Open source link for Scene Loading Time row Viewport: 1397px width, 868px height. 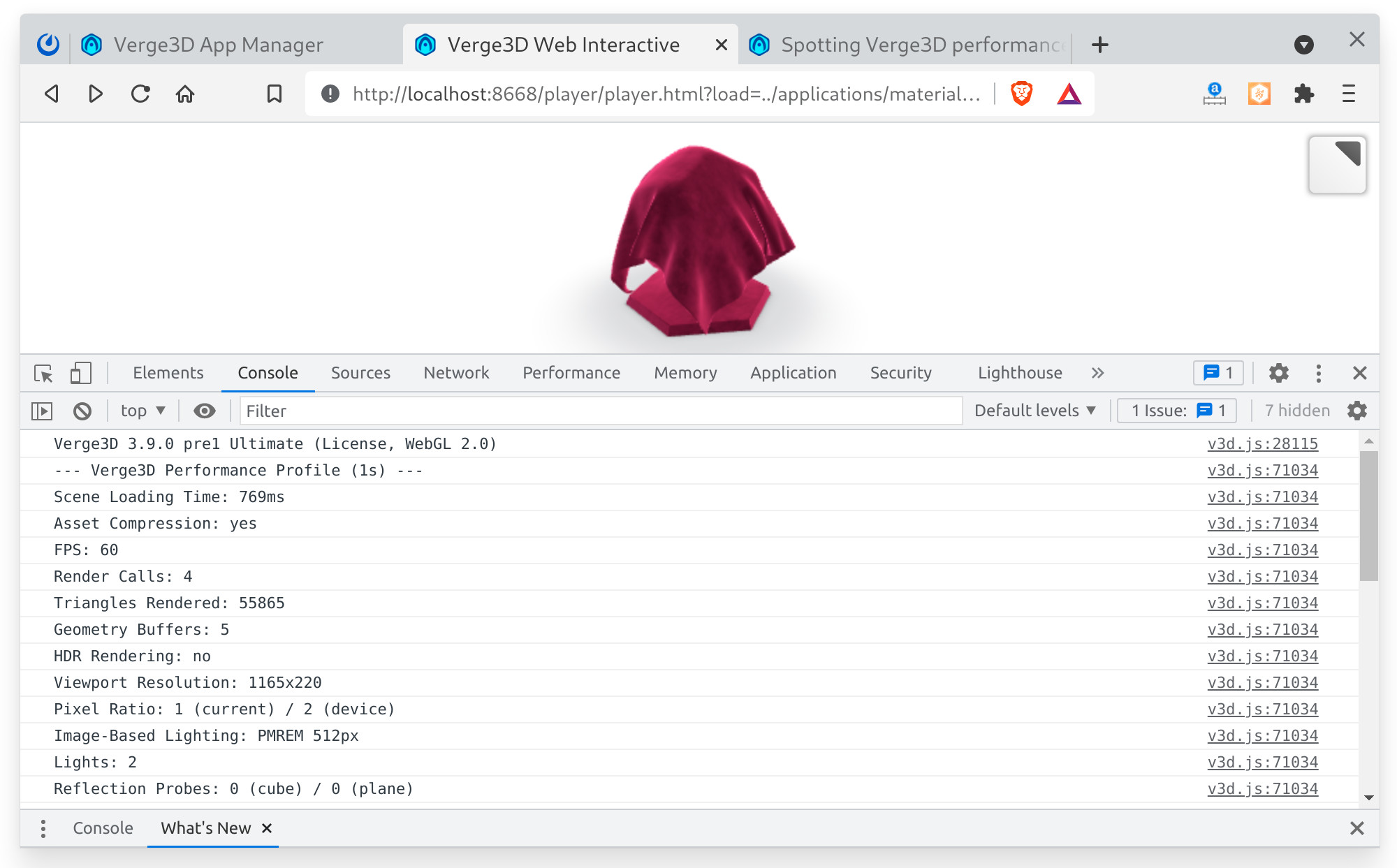pyautogui.click(x=1262, y=497)
